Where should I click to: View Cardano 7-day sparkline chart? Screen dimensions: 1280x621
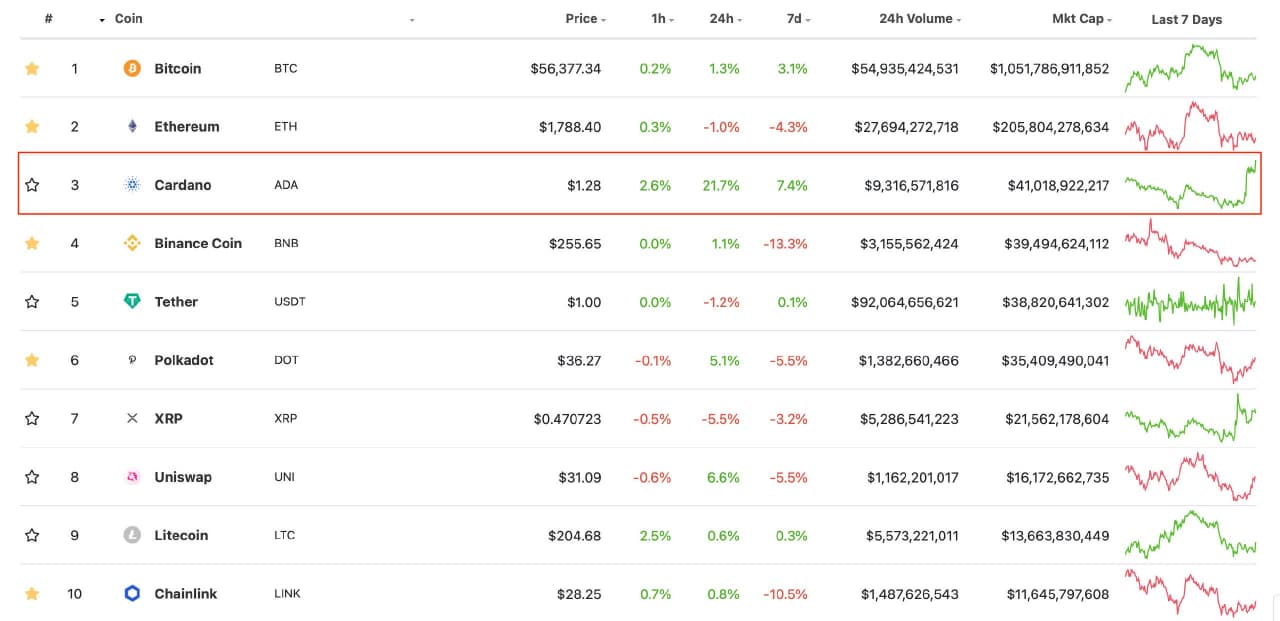(1190, 185)
